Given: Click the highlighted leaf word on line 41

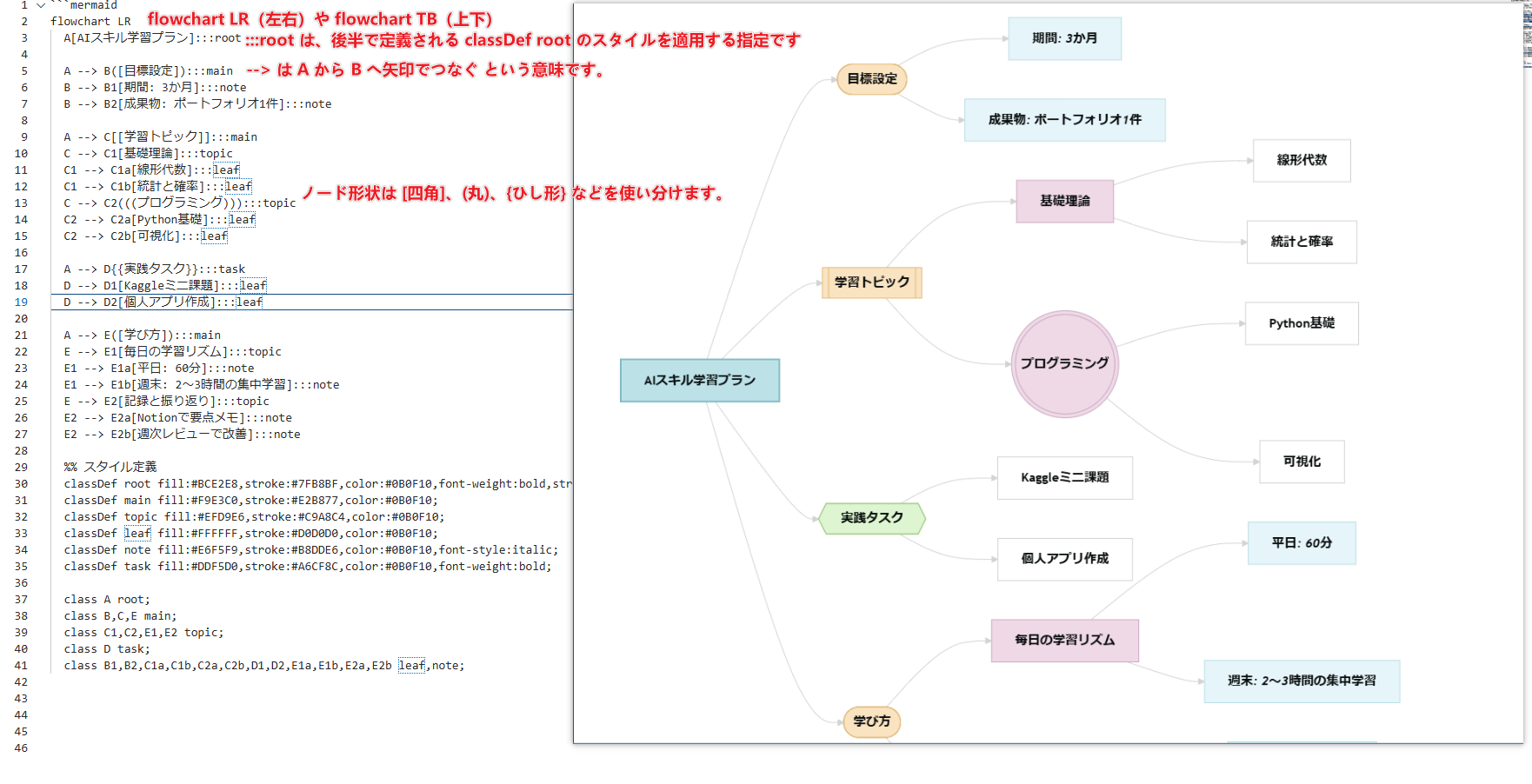Looking at the screenshot, I should [x=411, y=666].
